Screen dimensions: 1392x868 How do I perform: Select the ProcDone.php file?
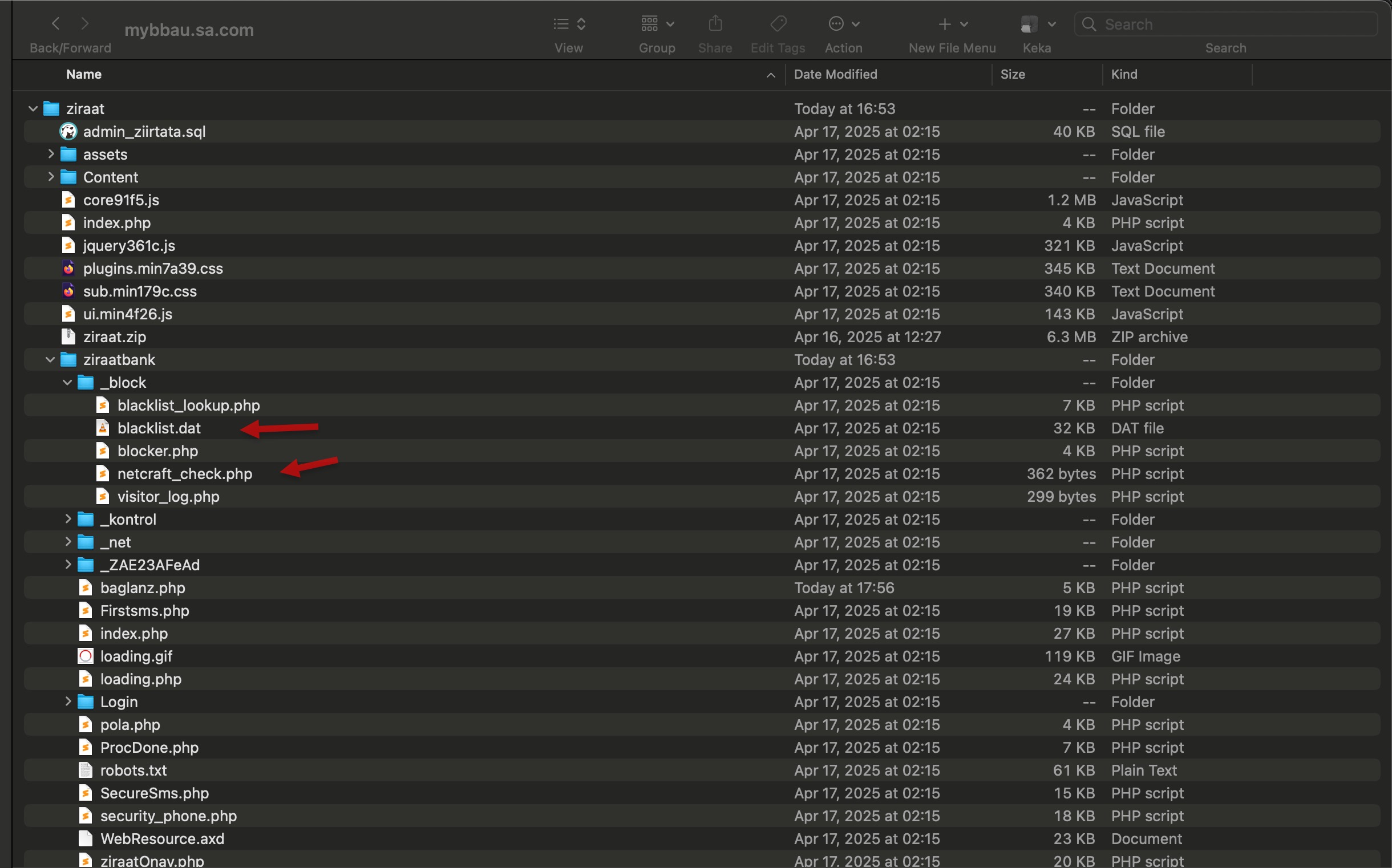[149, 748]
